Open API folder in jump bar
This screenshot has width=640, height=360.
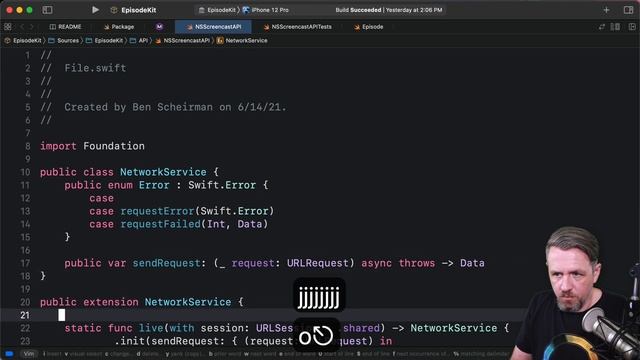[x=139, y=40]
